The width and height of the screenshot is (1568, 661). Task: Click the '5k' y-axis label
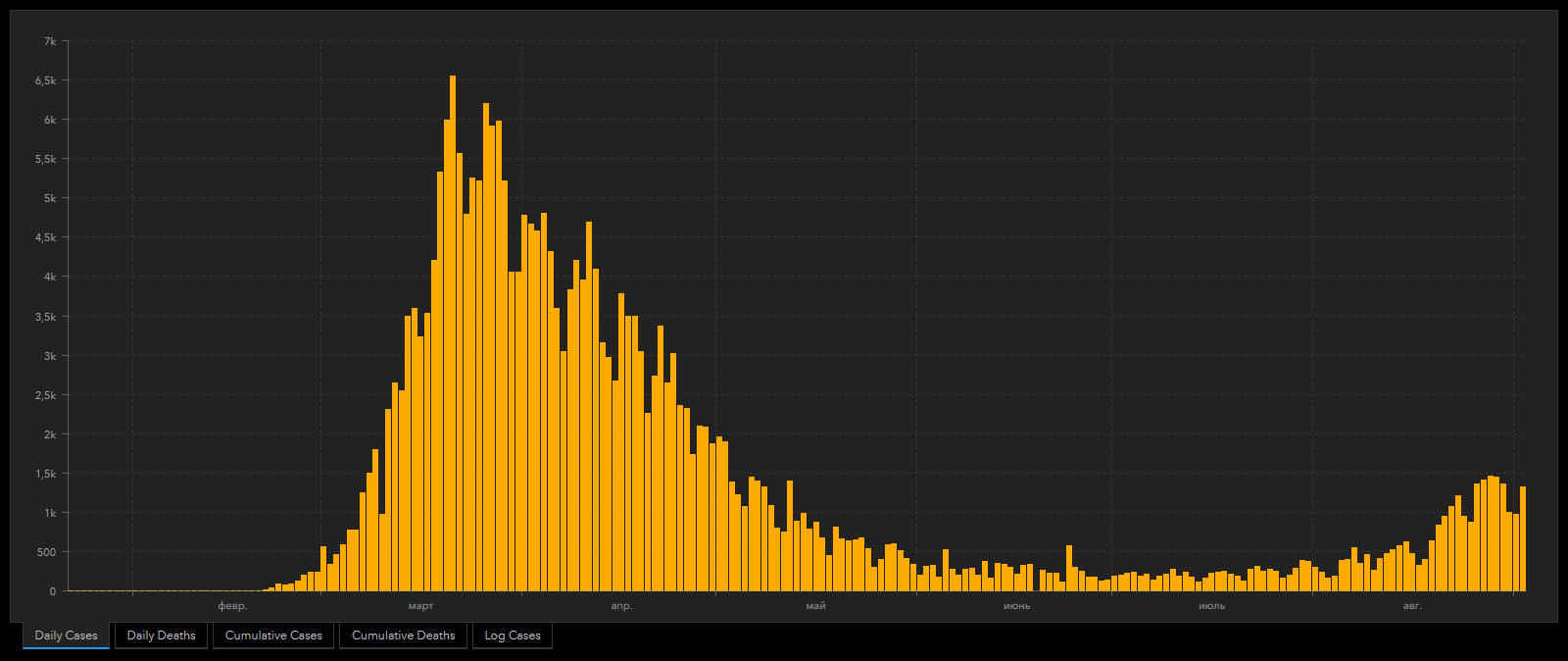pos(50,198)
